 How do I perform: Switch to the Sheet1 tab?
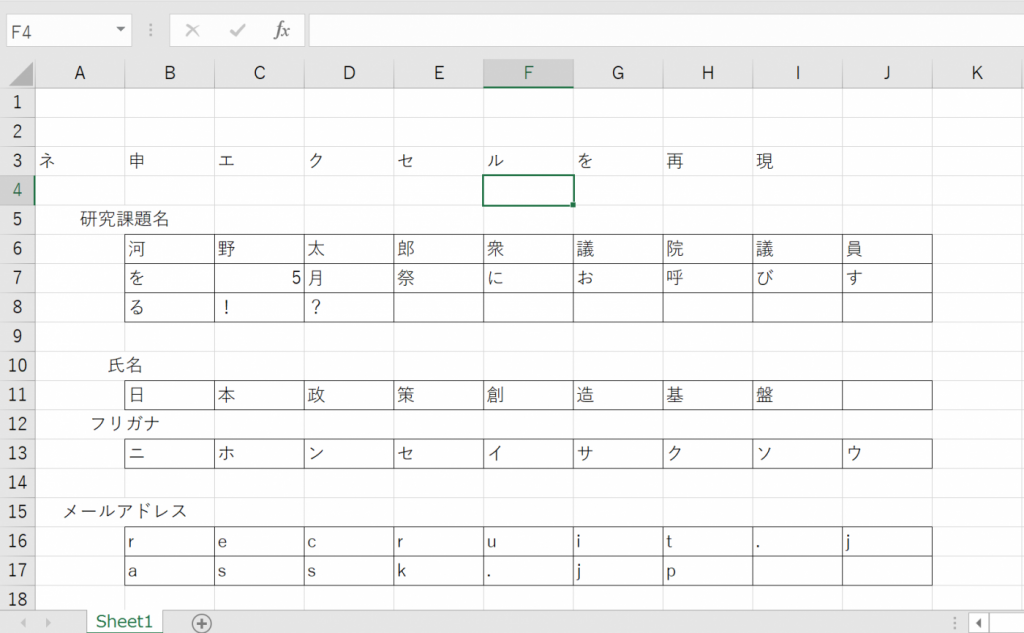point(124,622)
